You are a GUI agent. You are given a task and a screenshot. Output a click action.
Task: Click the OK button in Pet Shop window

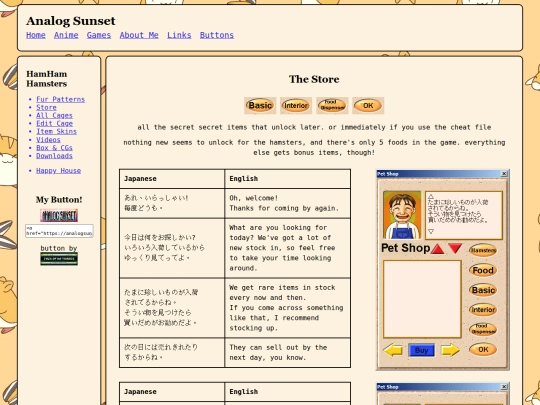(x=483, y=350)
